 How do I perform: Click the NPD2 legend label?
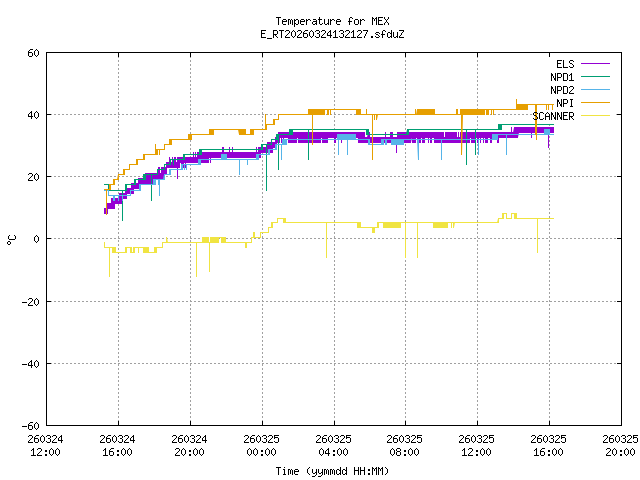coord(561,89)
